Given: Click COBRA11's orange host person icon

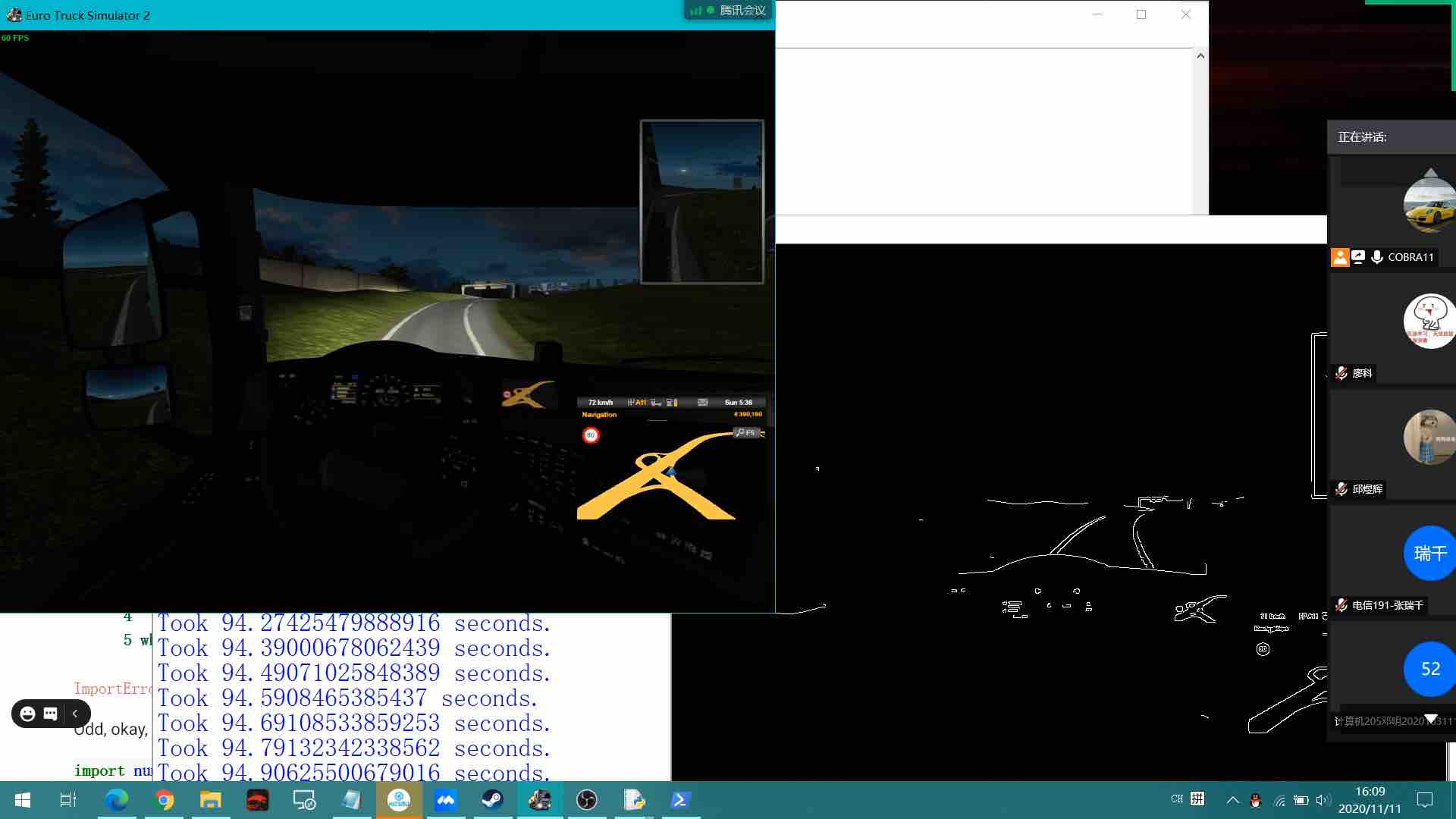Looking at the screenshot, I should tap(1340, 257).
